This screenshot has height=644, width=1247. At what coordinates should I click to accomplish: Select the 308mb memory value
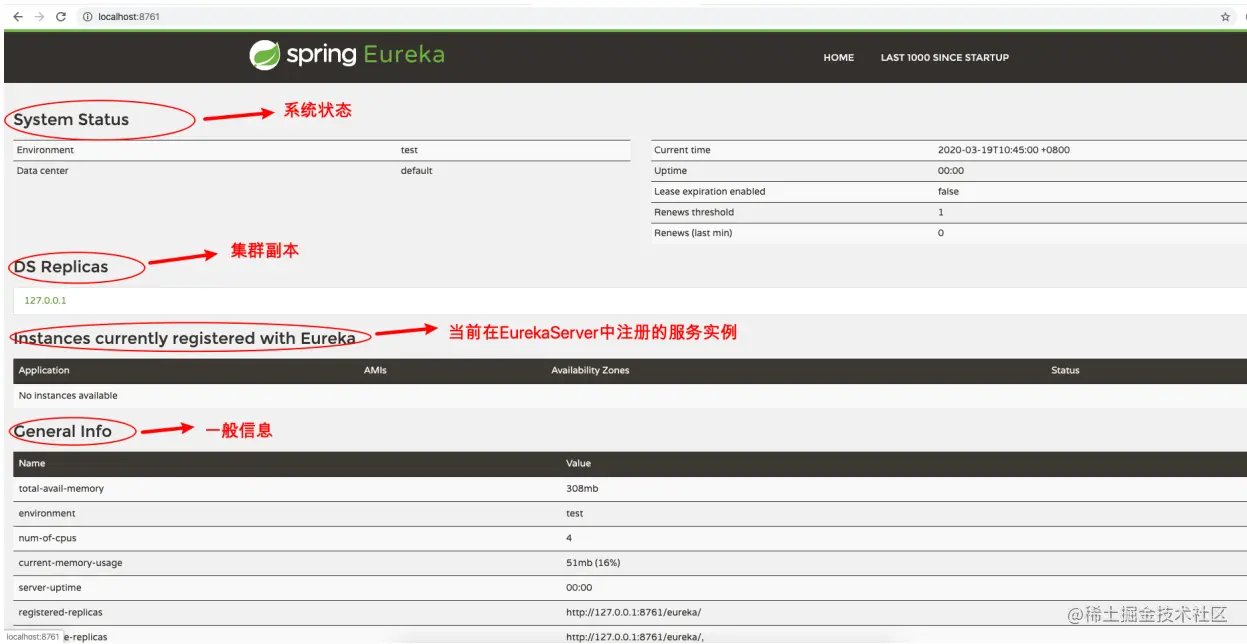pyautogui.click(x=582, y=489)
